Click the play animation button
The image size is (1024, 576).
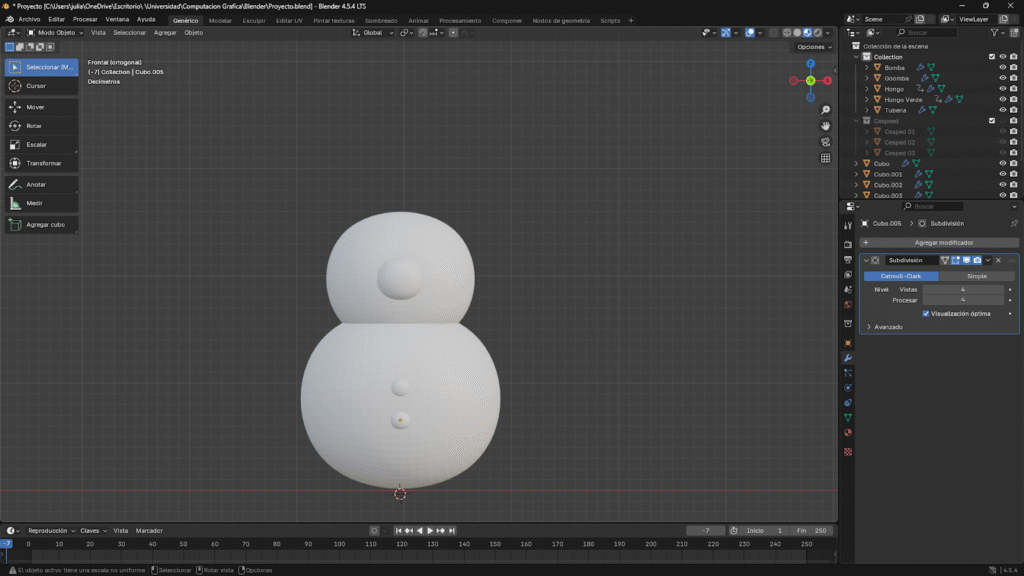(x=431, y=530)
